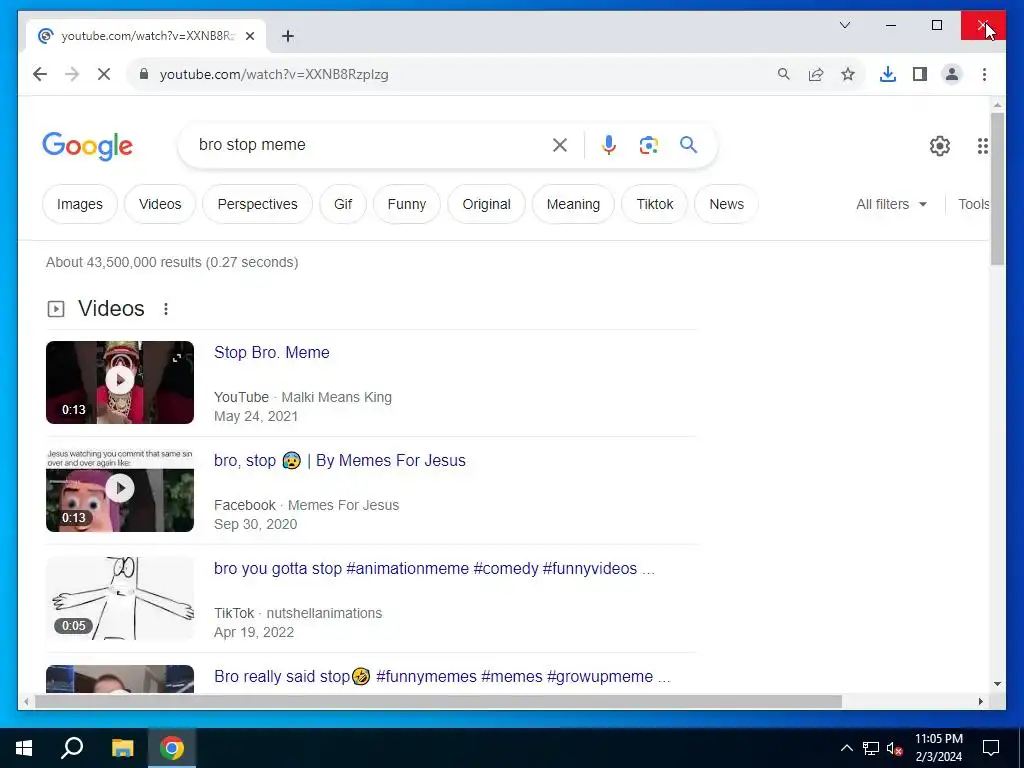Open the muted volume tray icon
The image size is (1024, 768).
pos(895,748)
